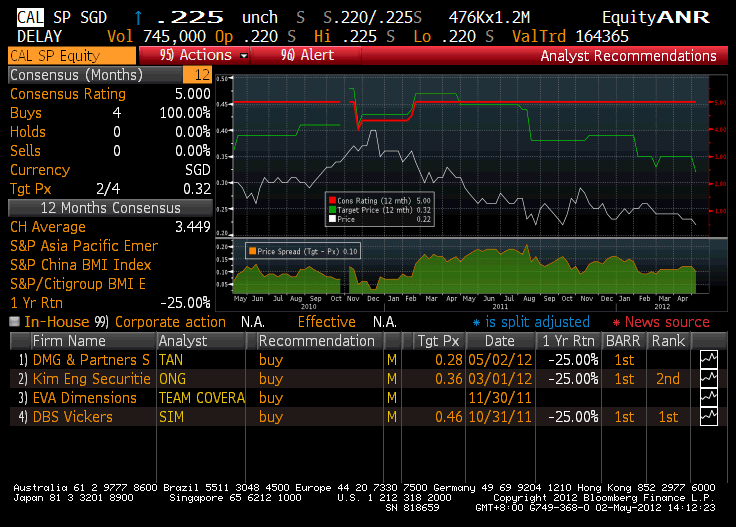The height and width of the screenshot is (527, 736).
Task: Click target price 0.36 for Kim Eng
Action: 449,379
